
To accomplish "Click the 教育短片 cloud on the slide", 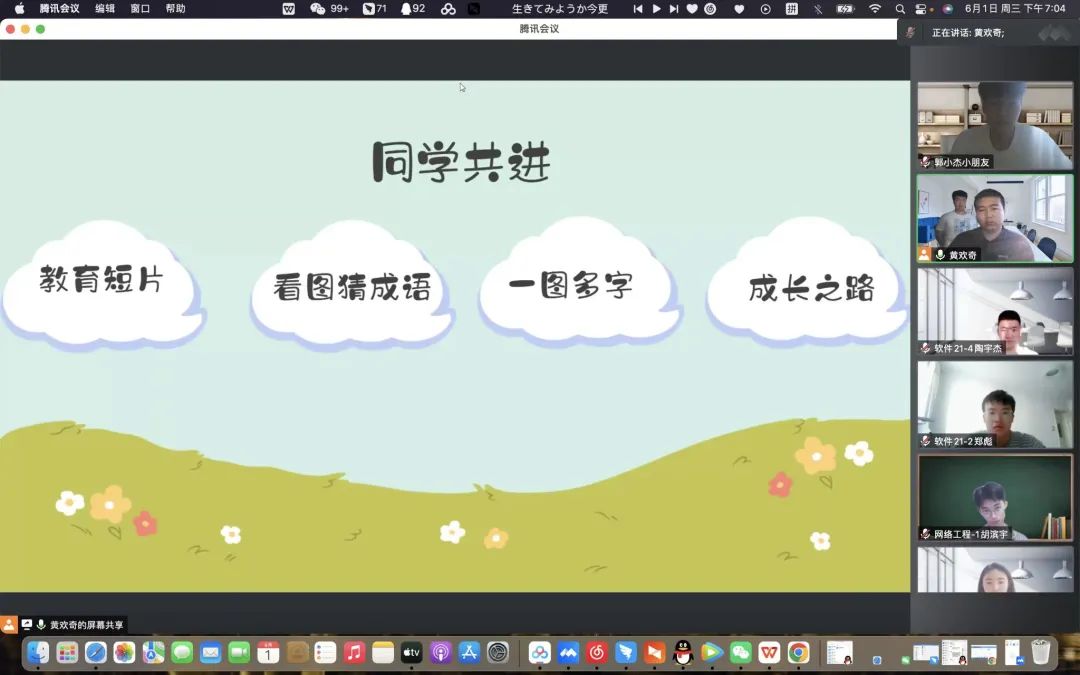I will [x=101, y=280].
